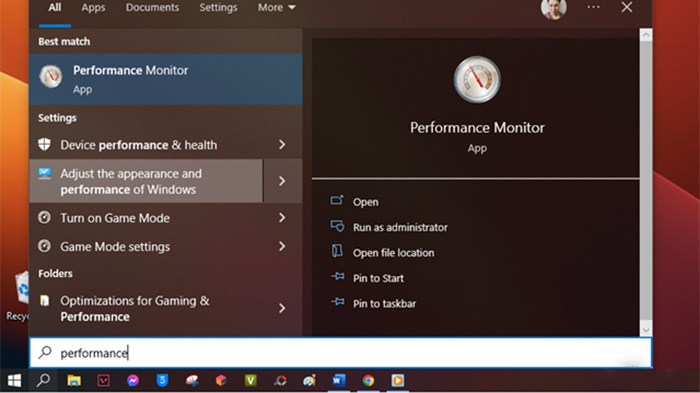Click the Pin to taskbar pin icon
The width and height of the screenshot is (700, 393).
tap(338, 302)
